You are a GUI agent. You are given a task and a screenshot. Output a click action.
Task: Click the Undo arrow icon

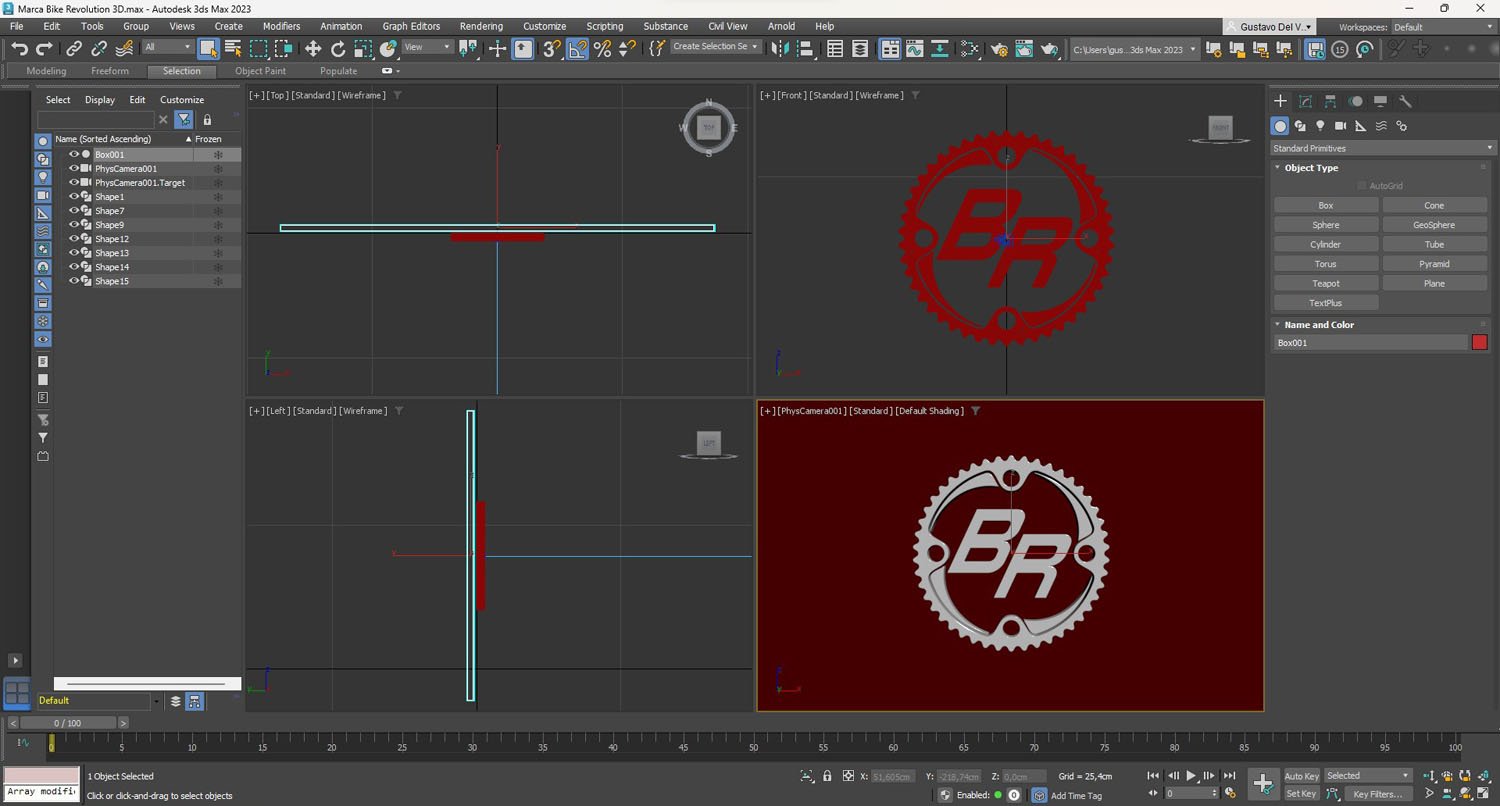[19, 48]
